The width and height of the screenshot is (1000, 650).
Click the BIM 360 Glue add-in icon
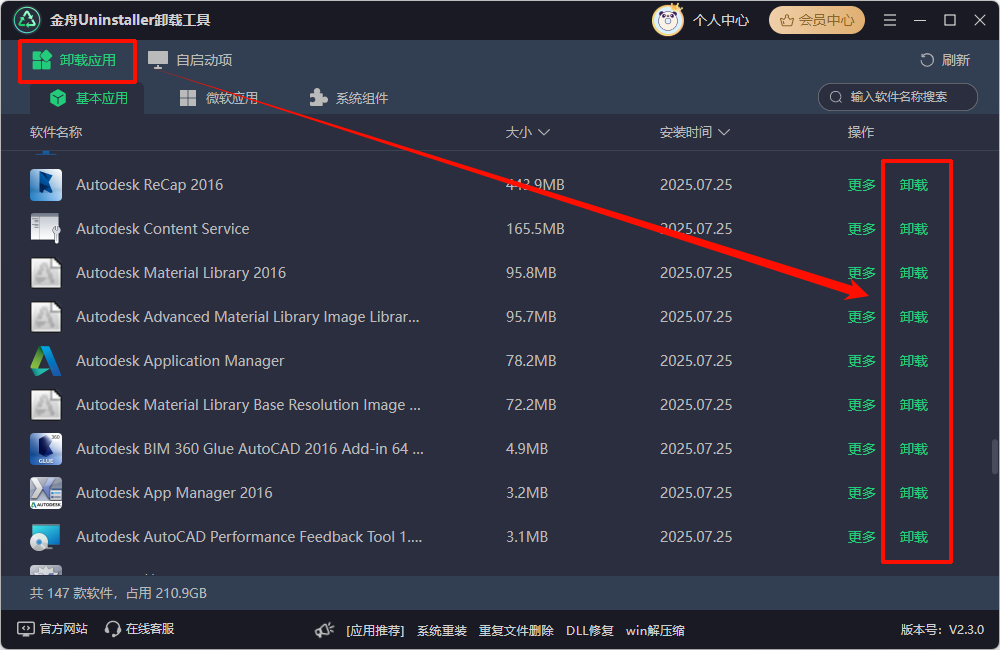tap(46, 449)
